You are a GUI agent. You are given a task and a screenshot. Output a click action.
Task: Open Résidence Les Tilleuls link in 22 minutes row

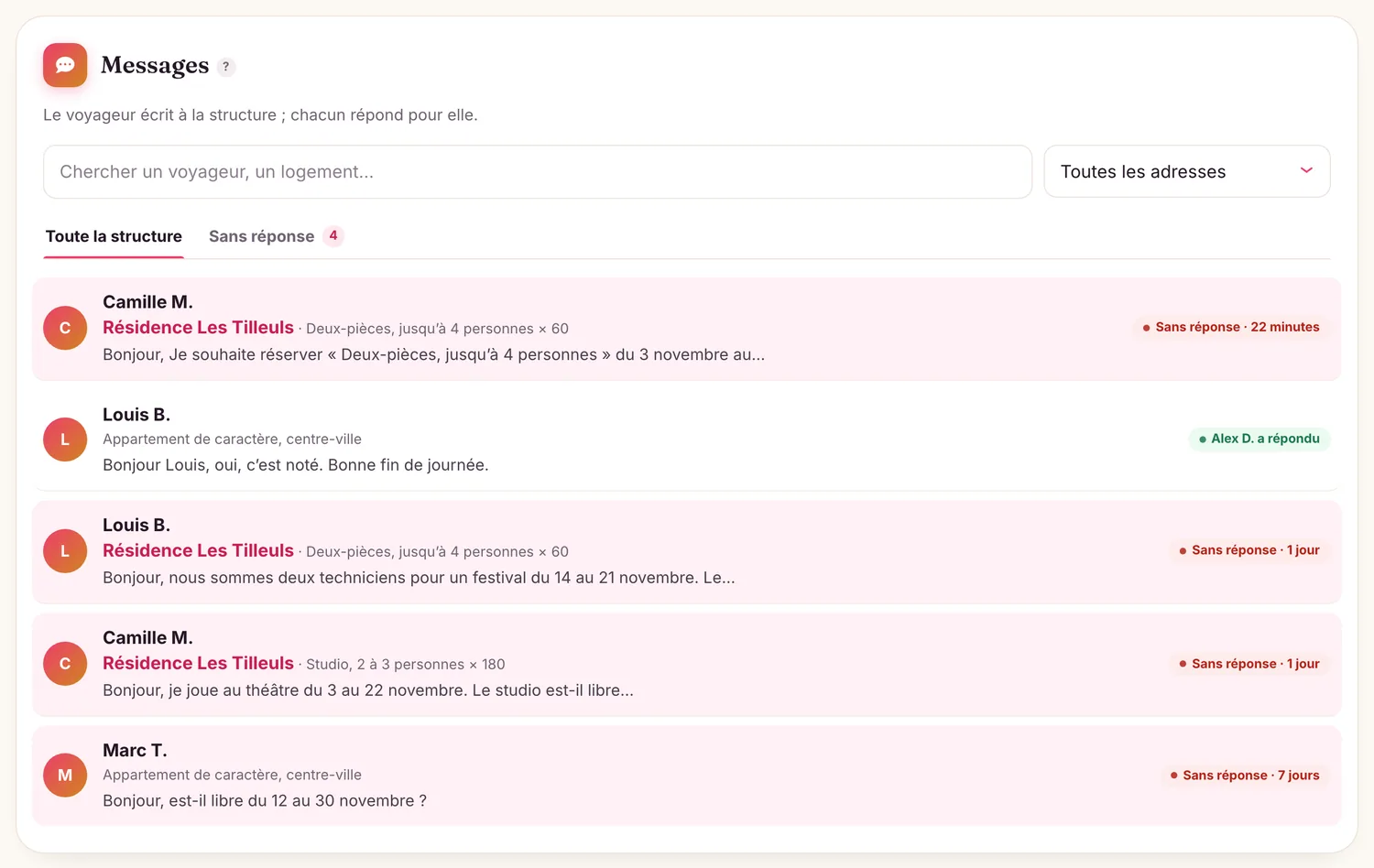[198, 328]
